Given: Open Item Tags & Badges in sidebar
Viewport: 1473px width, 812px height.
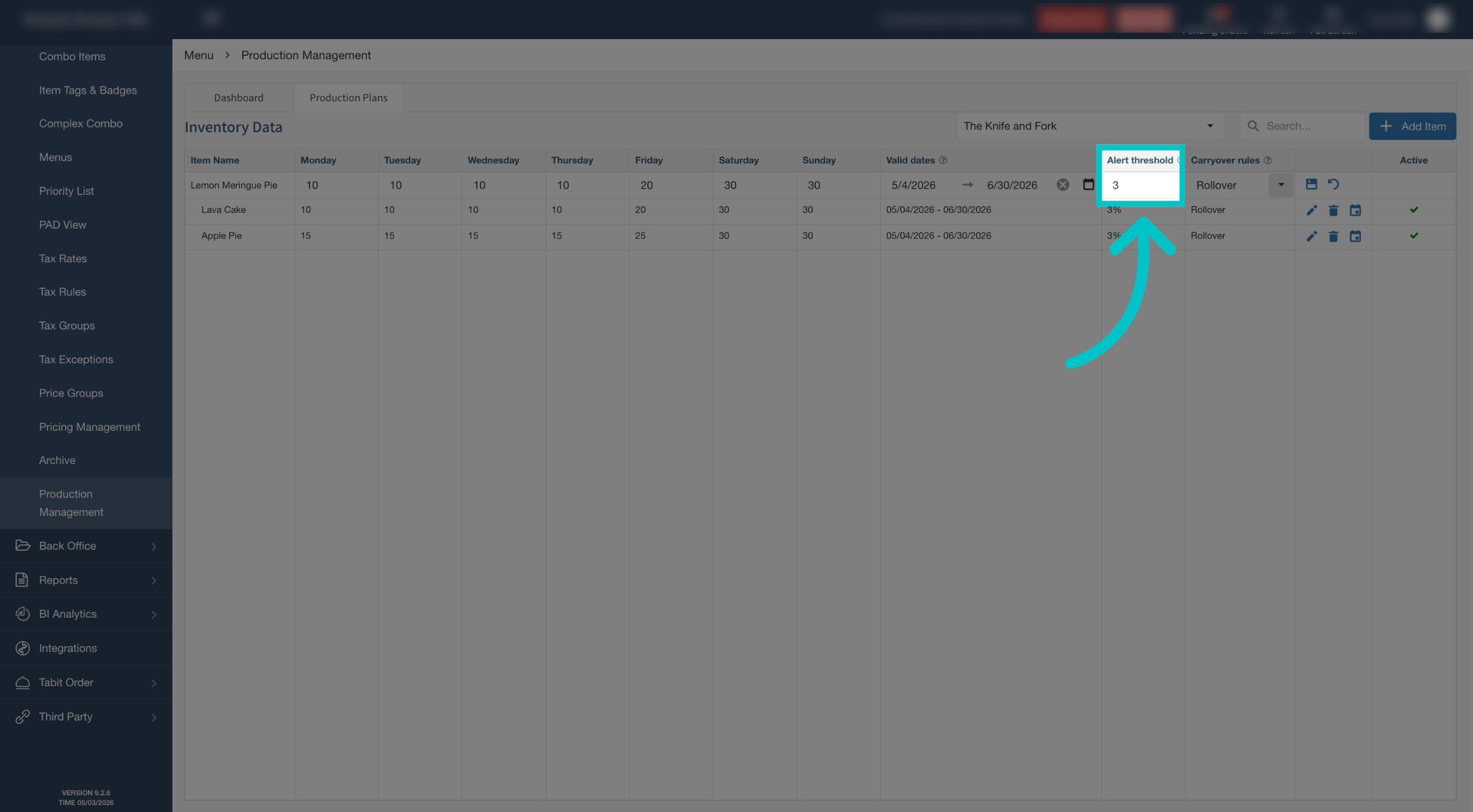Looking at the screenshot, I should click(x=88, y=90).
